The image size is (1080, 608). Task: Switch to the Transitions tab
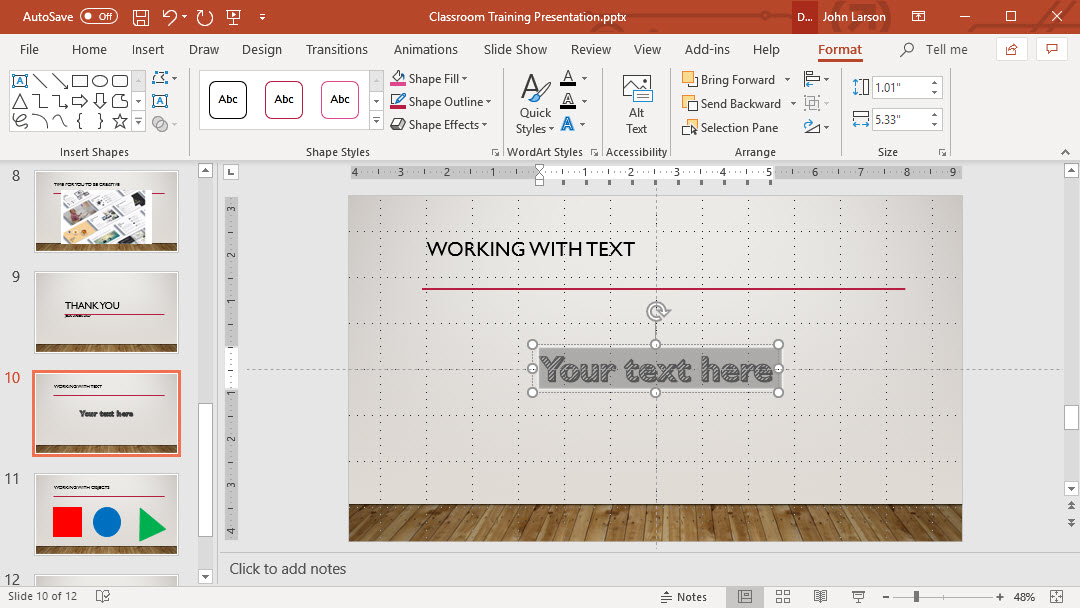point(337,49)
